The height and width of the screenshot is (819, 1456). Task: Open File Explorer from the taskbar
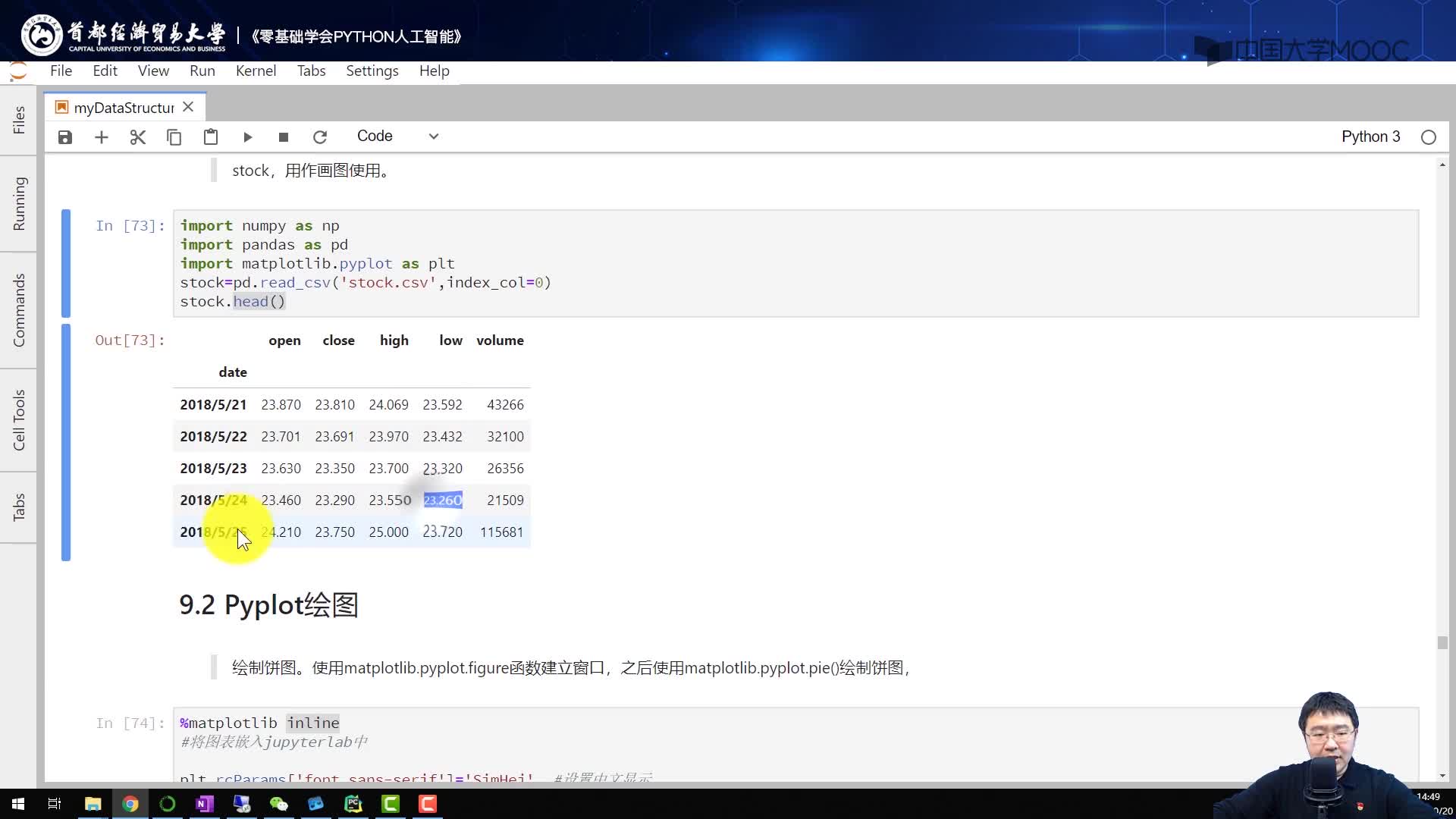point(93,804)
